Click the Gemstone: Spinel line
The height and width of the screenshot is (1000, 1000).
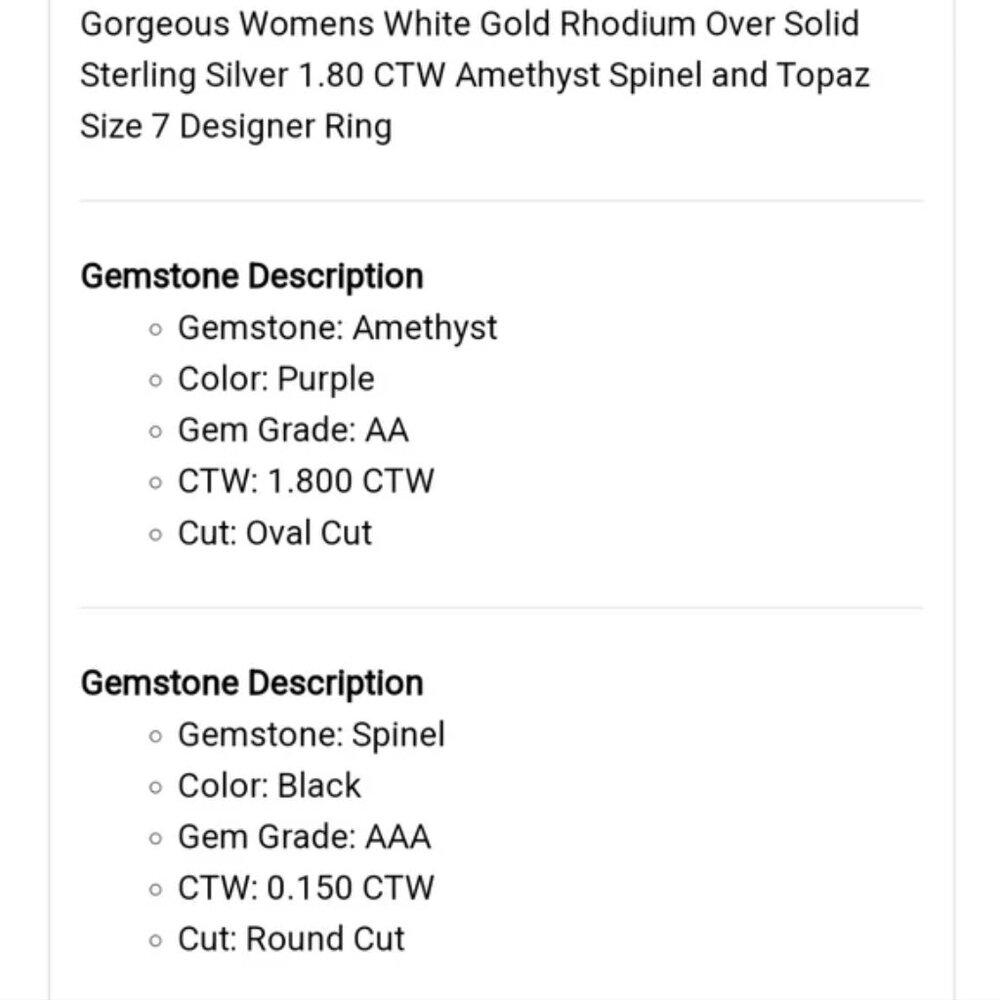(x=311, y=735)
